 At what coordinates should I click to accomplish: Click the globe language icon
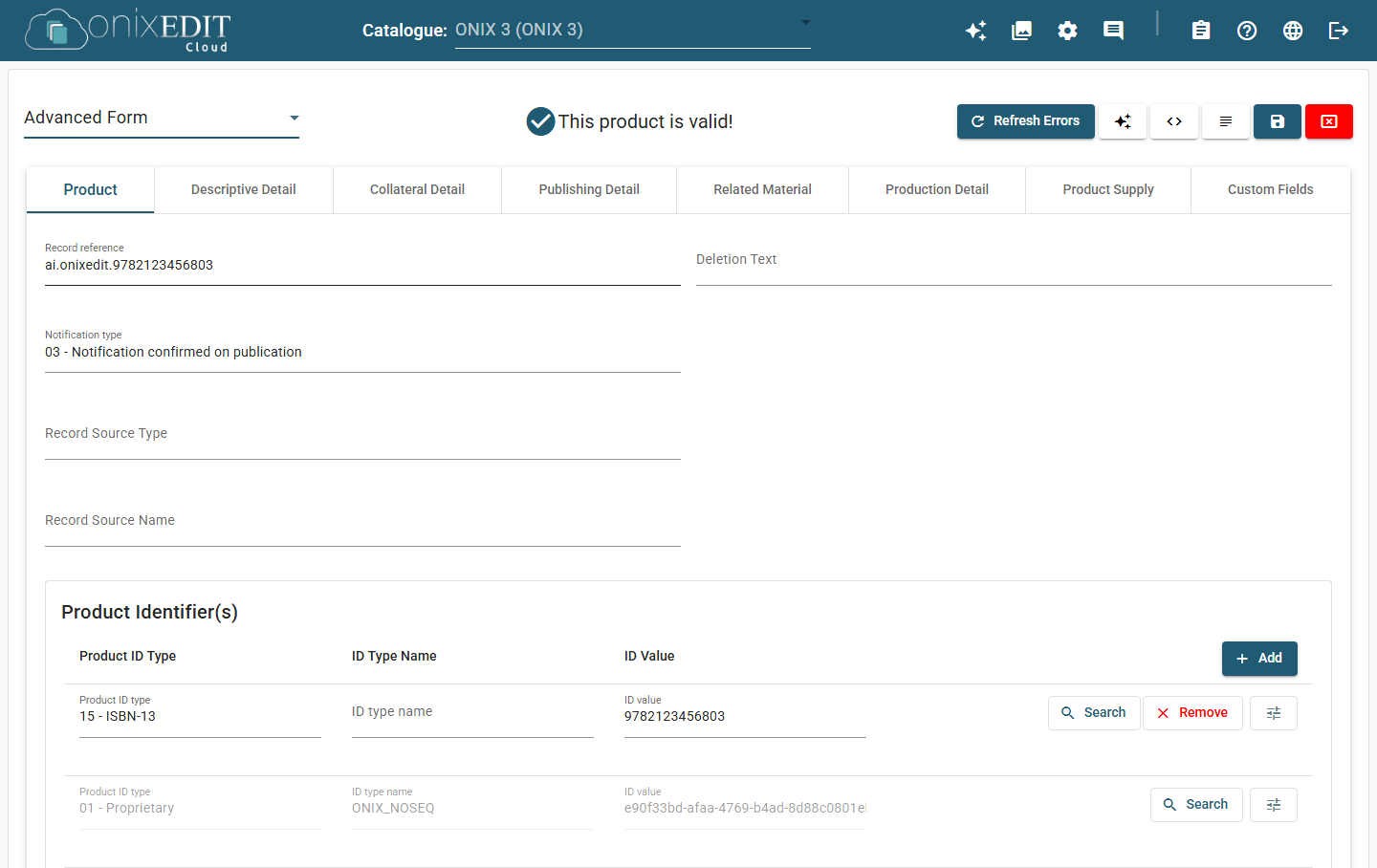pyautogui.click(x=1293, y=31)
